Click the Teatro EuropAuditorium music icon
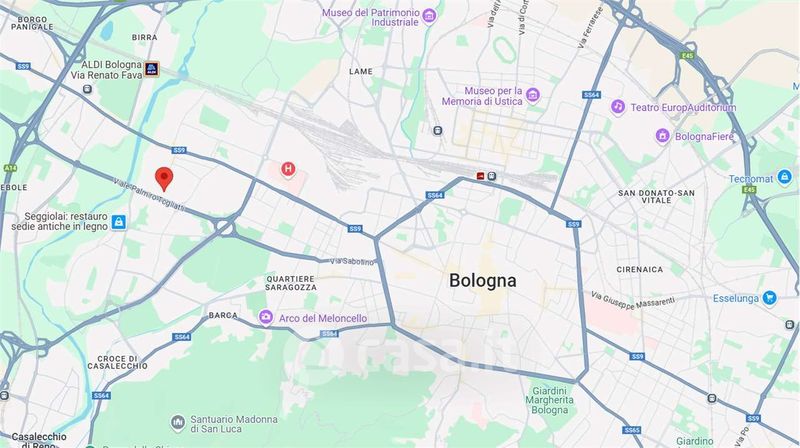 618,107
